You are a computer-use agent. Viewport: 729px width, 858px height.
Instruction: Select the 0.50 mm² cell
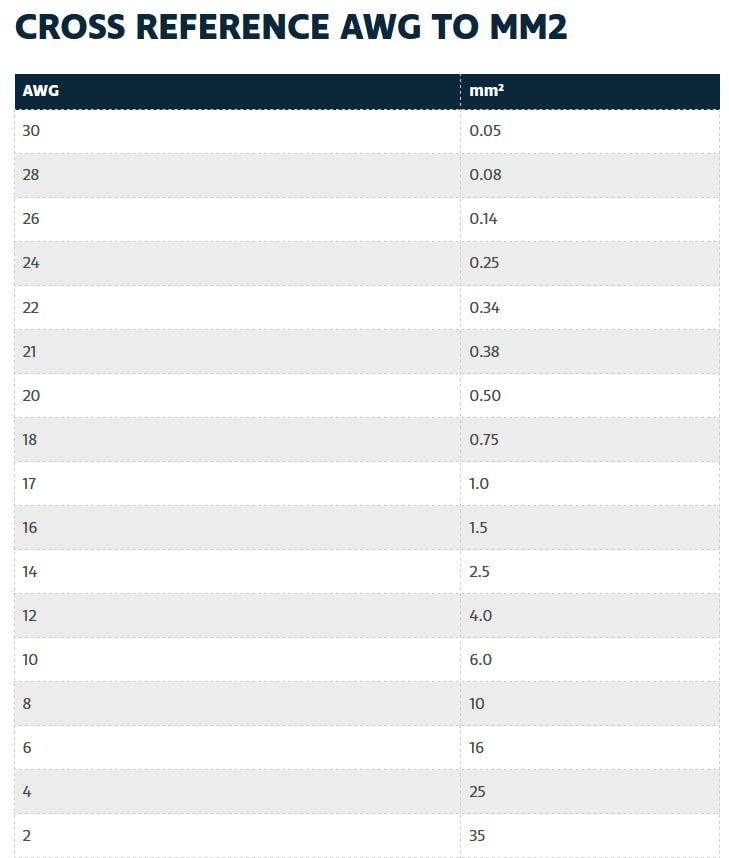click(x=485, y=395)
